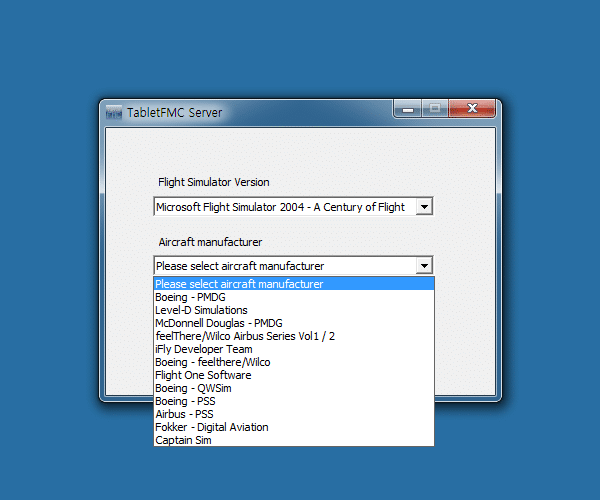Pick Fokker - Digital Aviation entry
Image resolution: width=600 pixels, height=500 pixels.
point(211,427)
